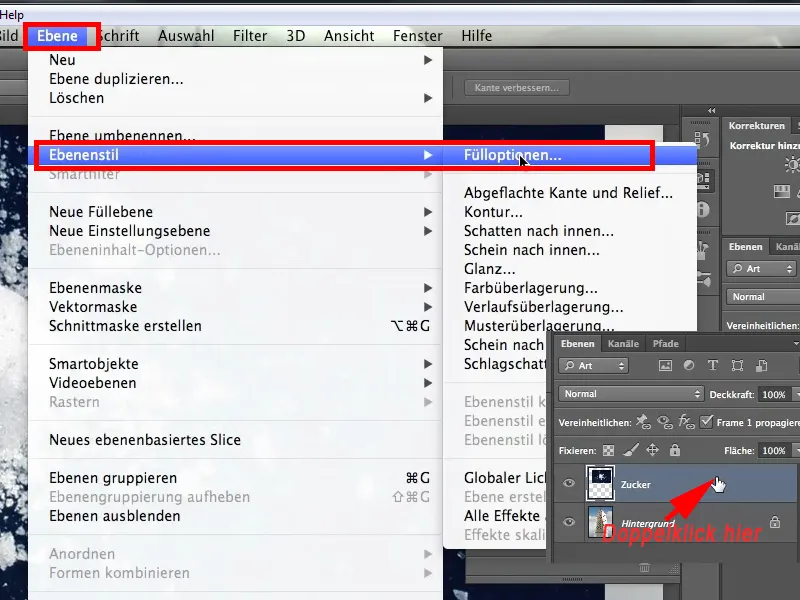
Task: Open the Hilfe menu
Action: 477,36
